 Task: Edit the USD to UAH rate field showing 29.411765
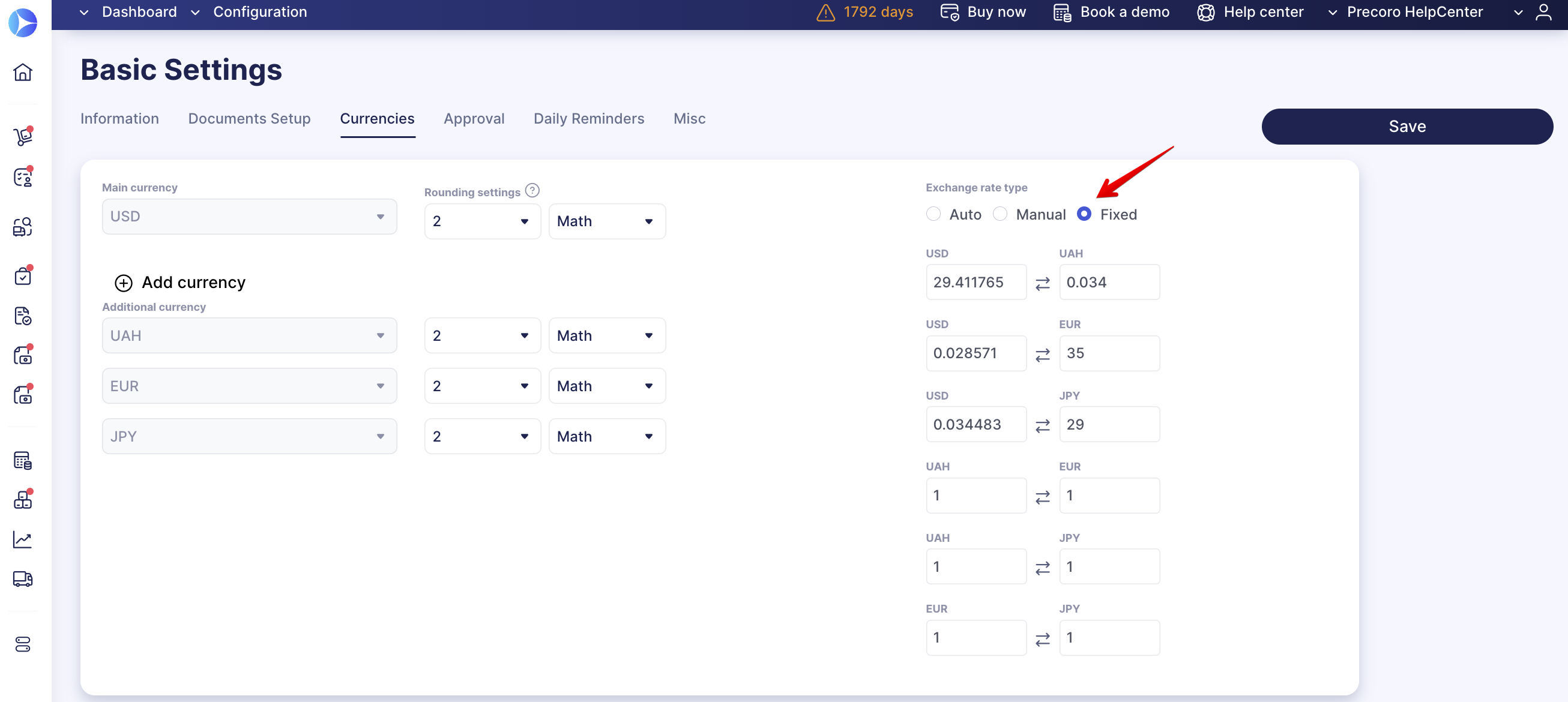[975, 281]
